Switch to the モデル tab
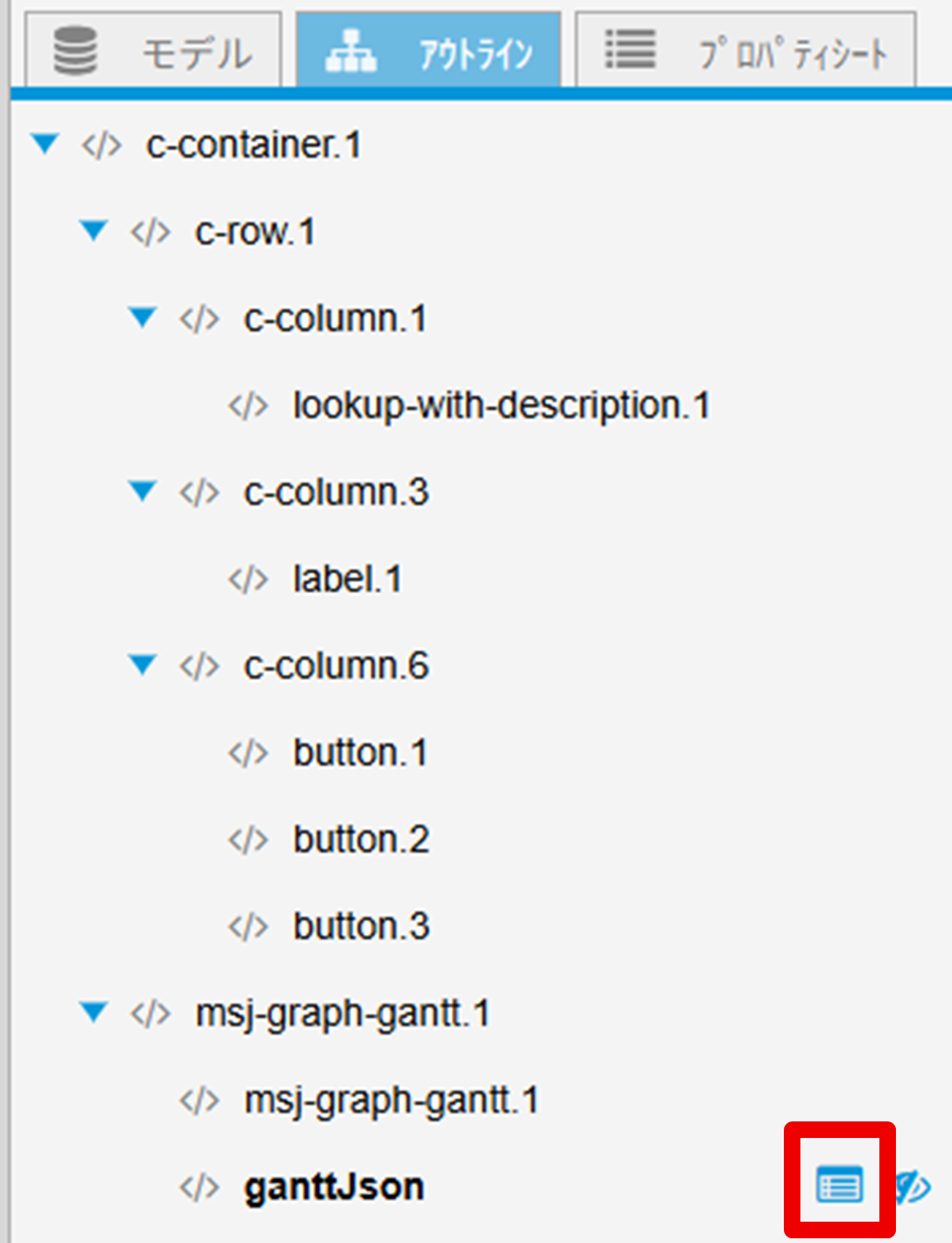The width and height of the screenshot is (952, 1243). pyautogui.click(x=153, y=51)
